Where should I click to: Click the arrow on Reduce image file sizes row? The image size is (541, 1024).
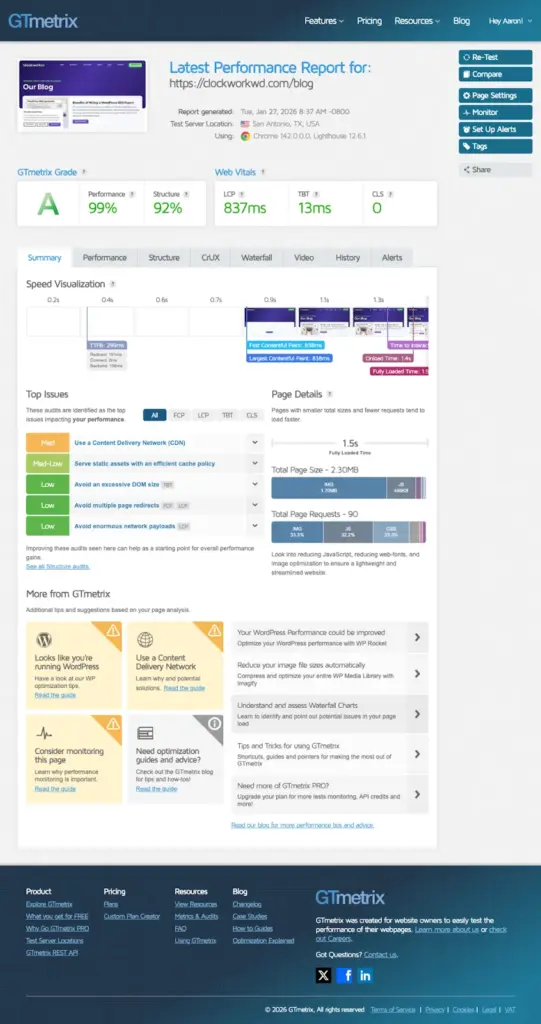[417, 674]
